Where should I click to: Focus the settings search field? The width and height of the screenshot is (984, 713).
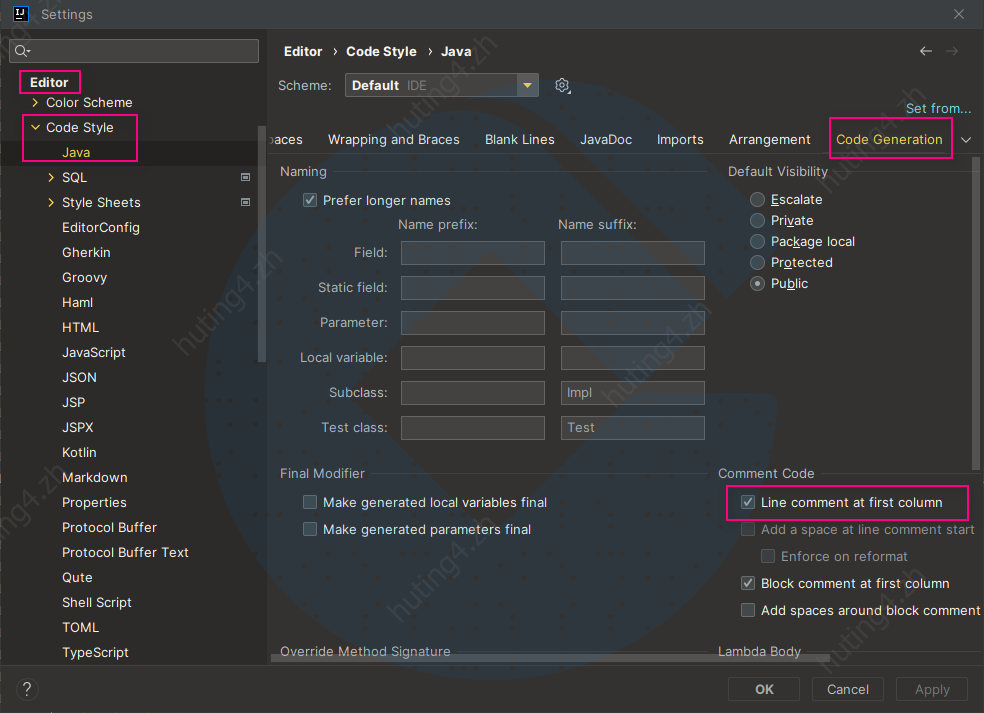pos(134,51)
